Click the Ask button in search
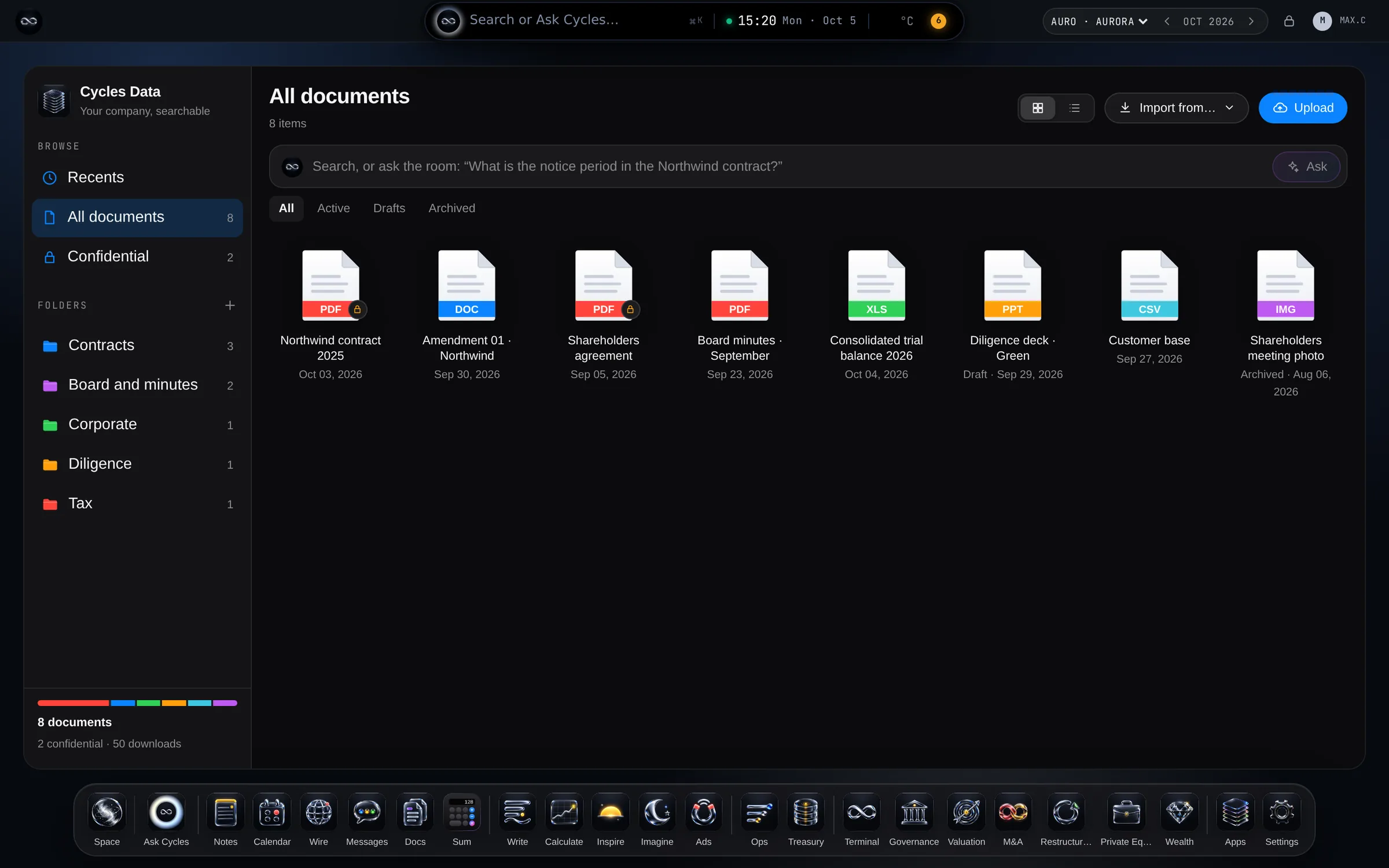Screen dimensions: 1389x868 tap(1306, 167)
